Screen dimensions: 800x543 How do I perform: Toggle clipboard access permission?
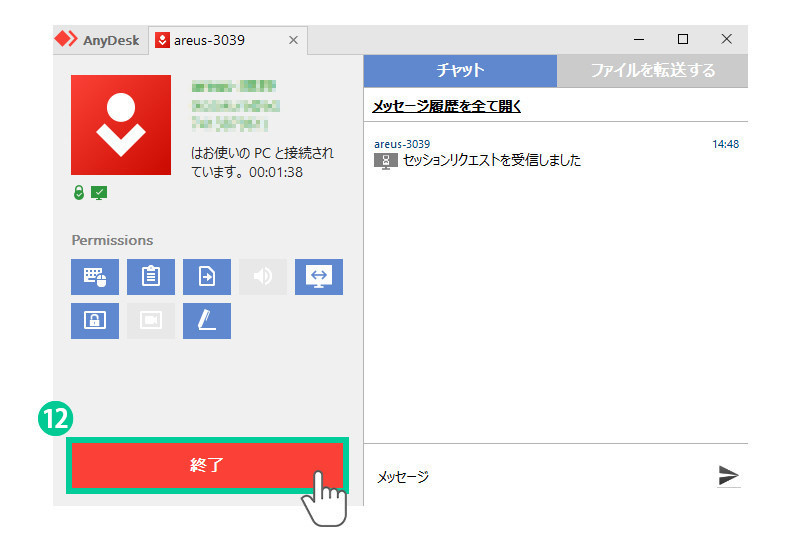(x=151, y=277)
